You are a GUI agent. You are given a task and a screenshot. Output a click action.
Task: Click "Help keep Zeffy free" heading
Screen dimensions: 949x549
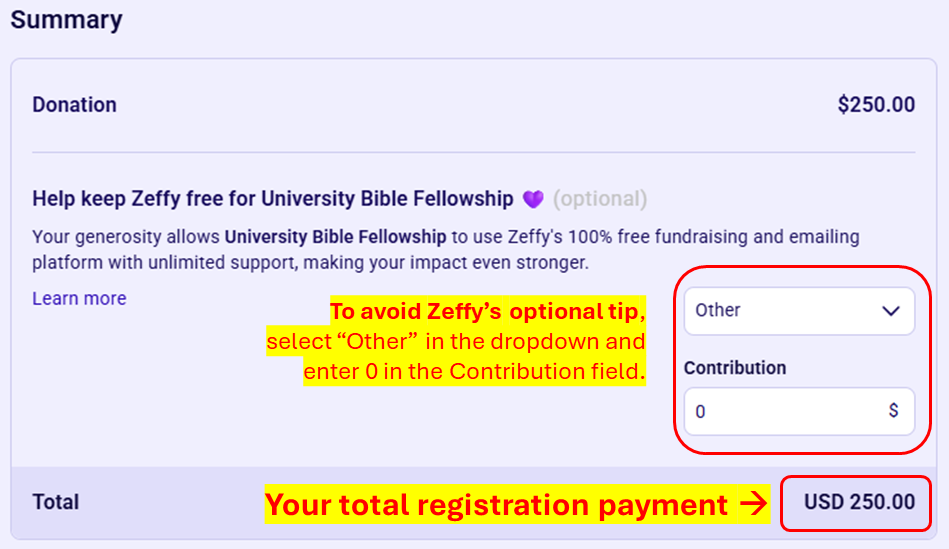point(272,199)
